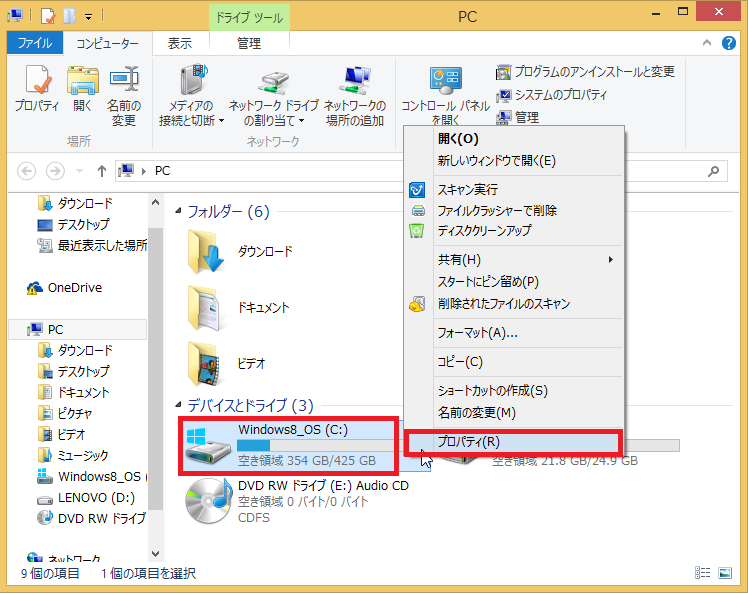
Task: Click Manage (管理) button in ribbon System group
Action: [x=518, y=117]
